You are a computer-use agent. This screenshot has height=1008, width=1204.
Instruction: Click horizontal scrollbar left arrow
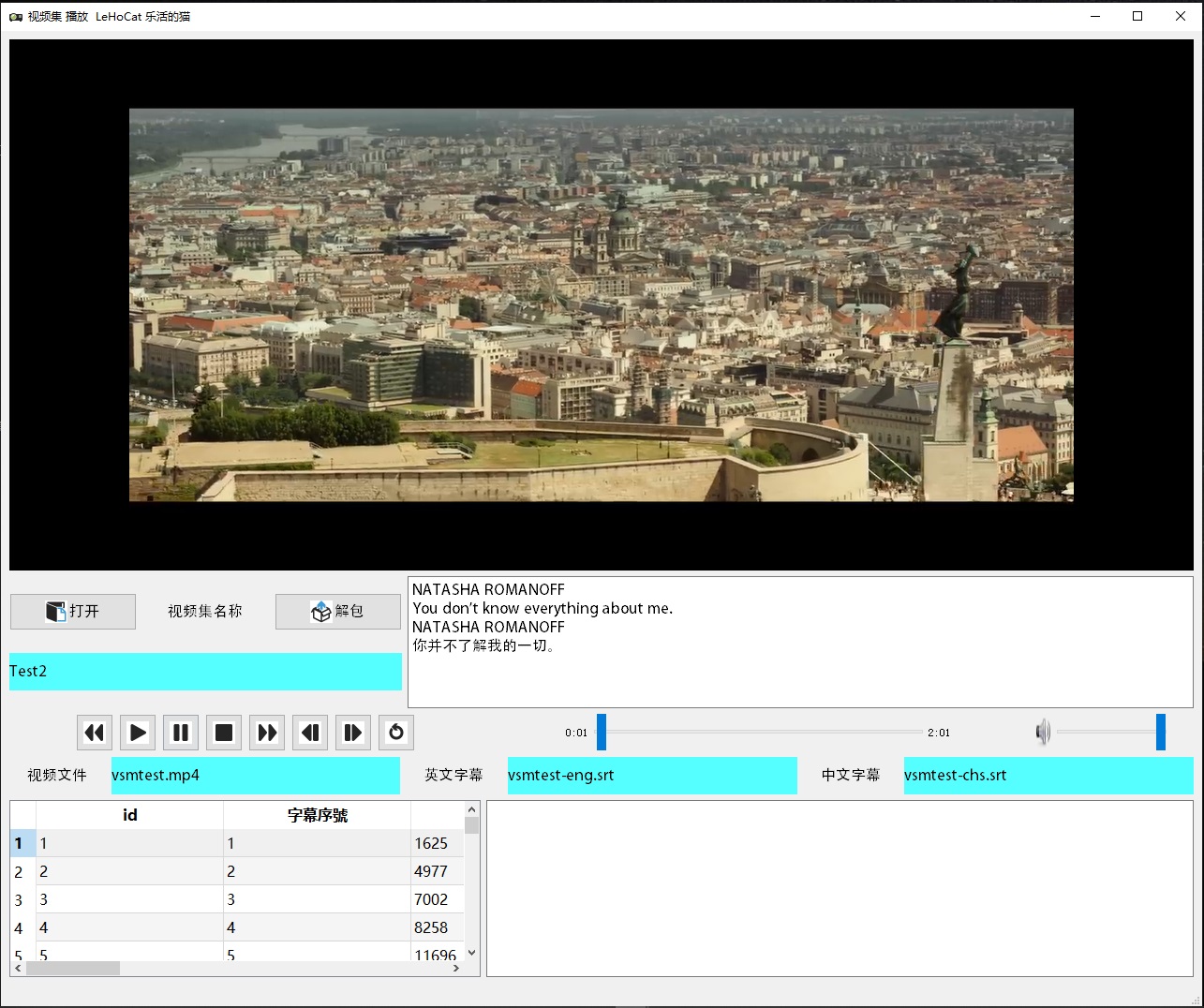pos(18,969)
